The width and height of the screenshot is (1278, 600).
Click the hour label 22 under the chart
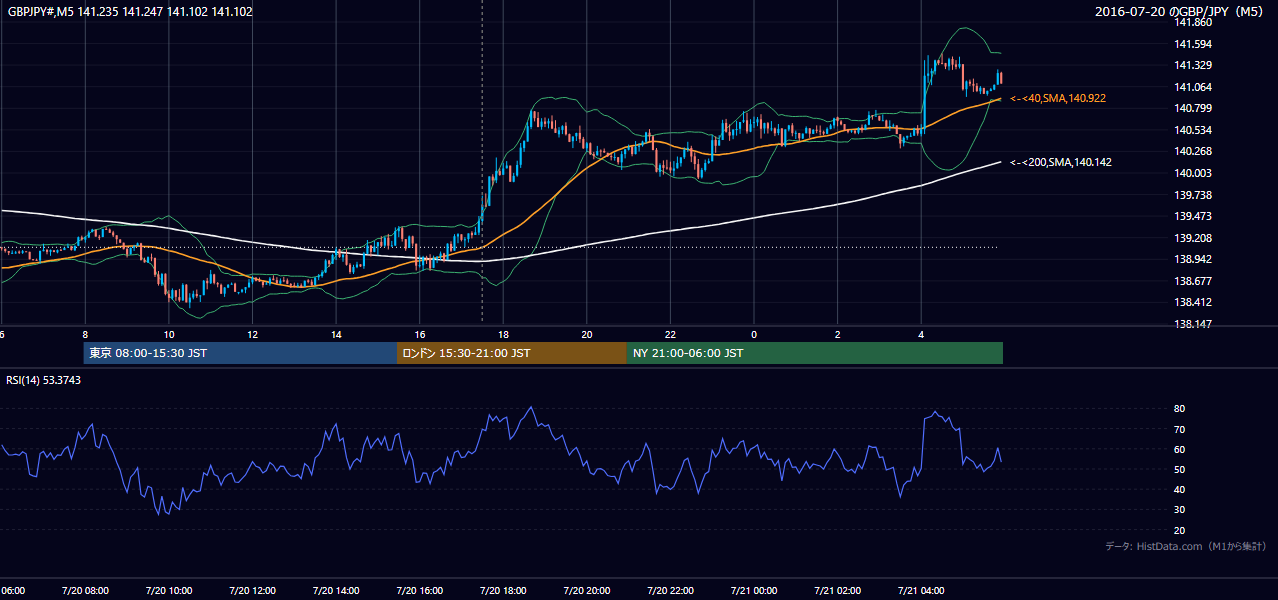coord(670,334)
